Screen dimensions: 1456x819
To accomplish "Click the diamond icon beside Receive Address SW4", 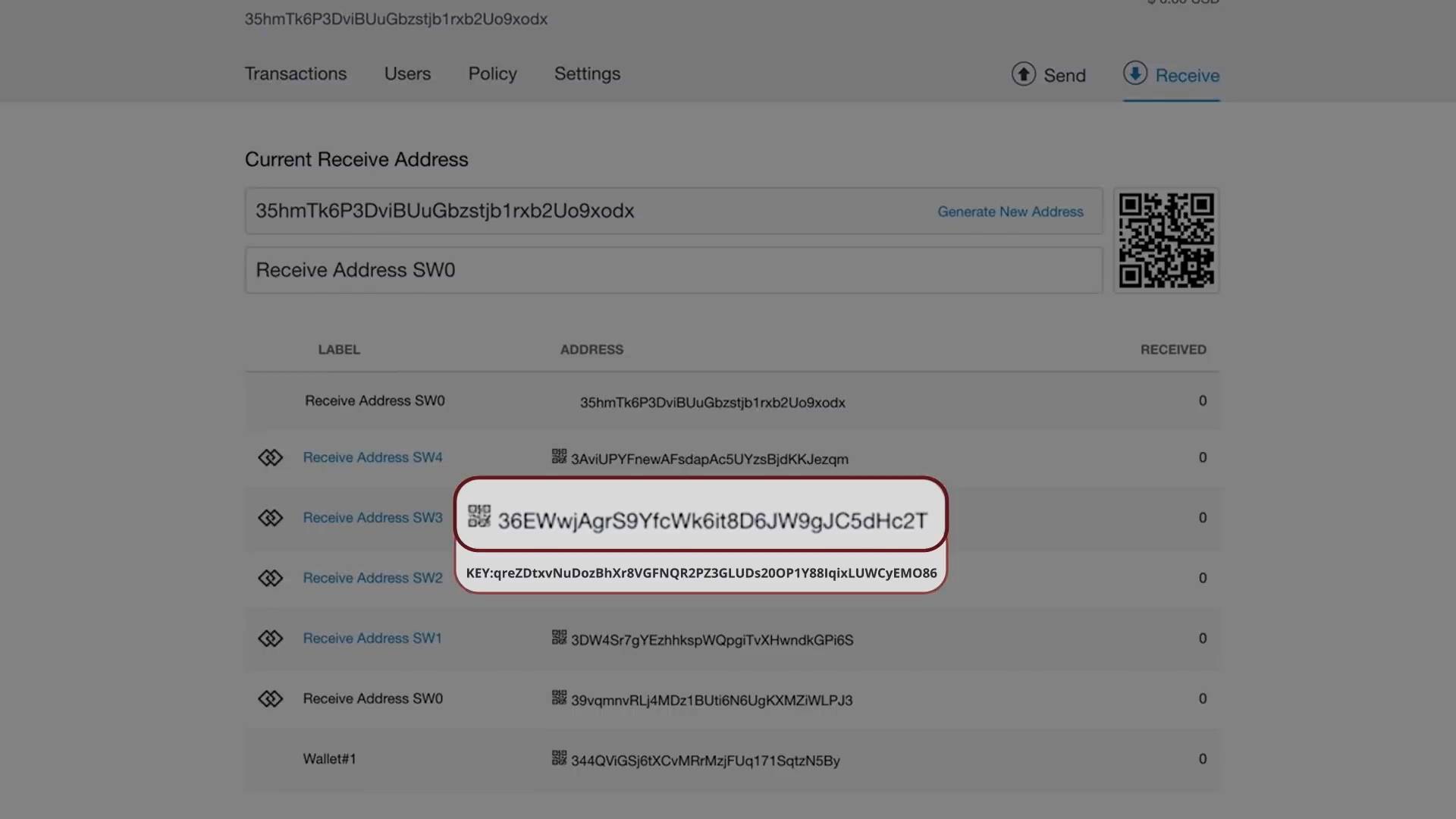I will (x=270, y=458).
